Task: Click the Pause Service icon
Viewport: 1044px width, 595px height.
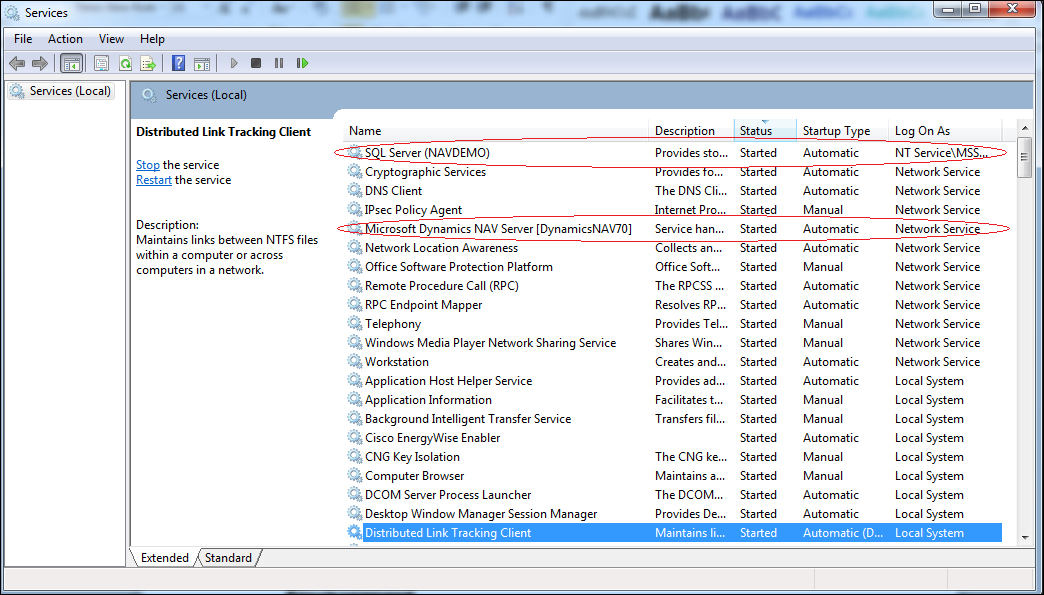Action: tap(279, 63)
